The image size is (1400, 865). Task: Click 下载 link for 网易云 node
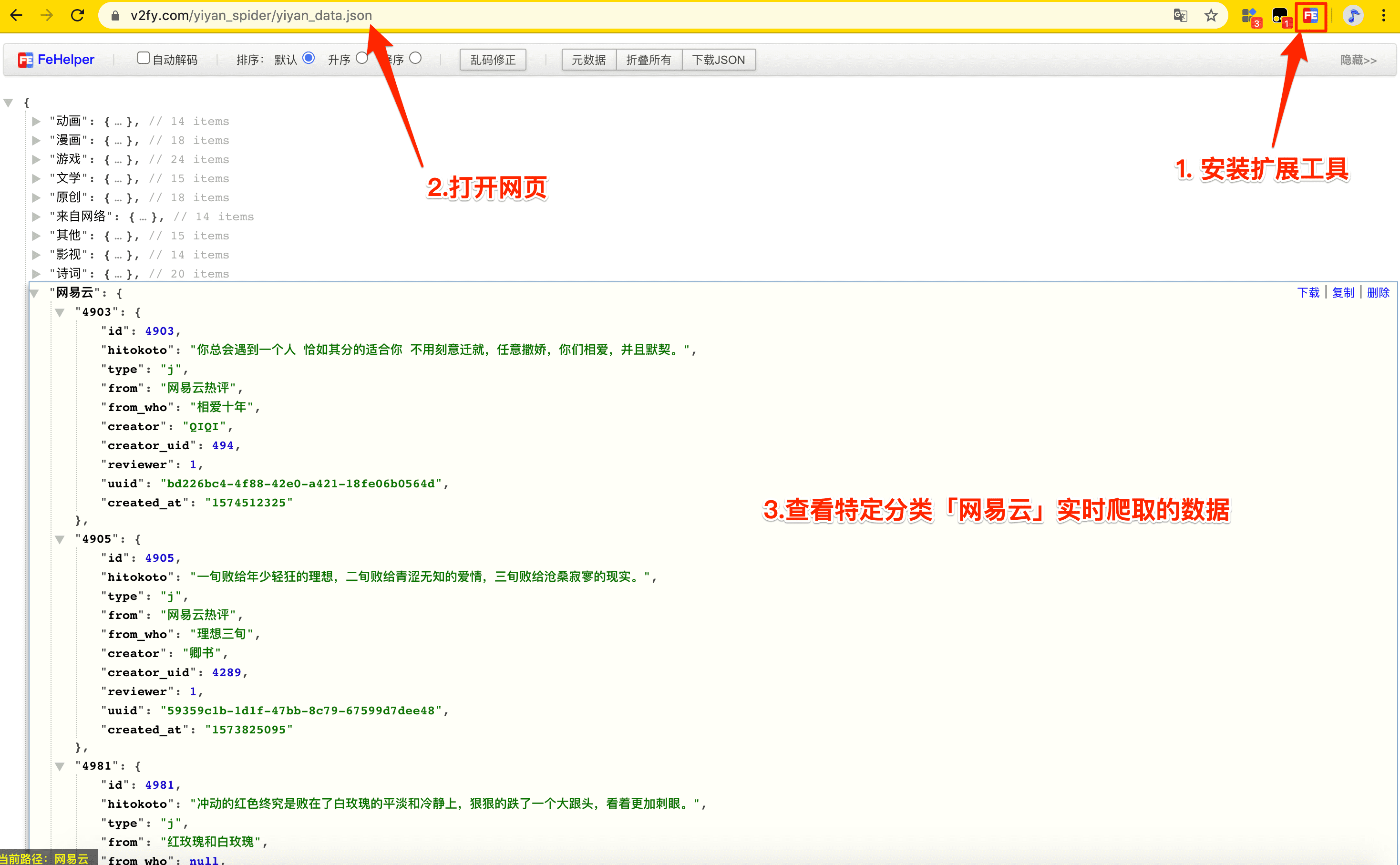[x=1308, y=292]
